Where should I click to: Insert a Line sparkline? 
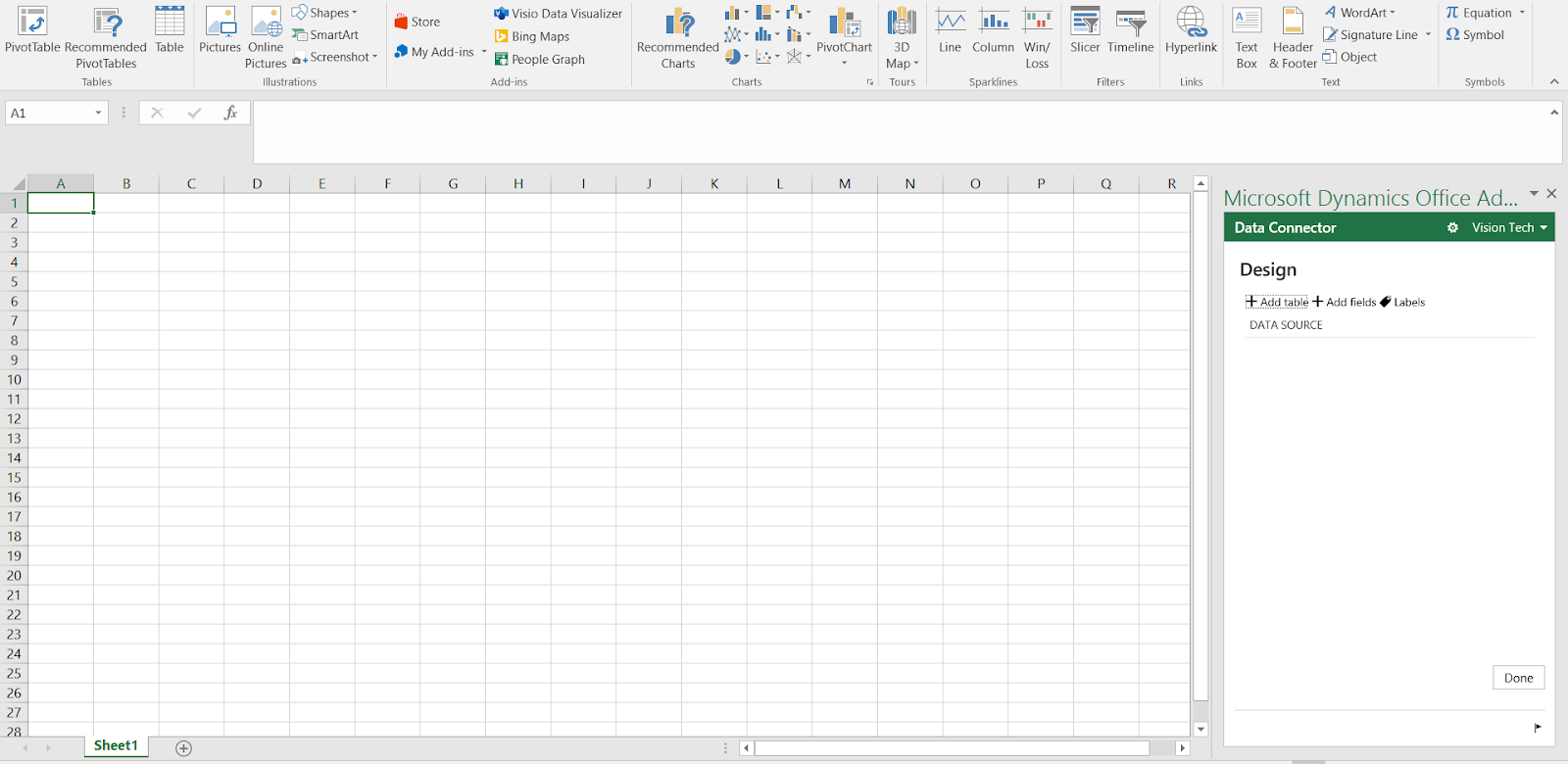coord(950,30)
